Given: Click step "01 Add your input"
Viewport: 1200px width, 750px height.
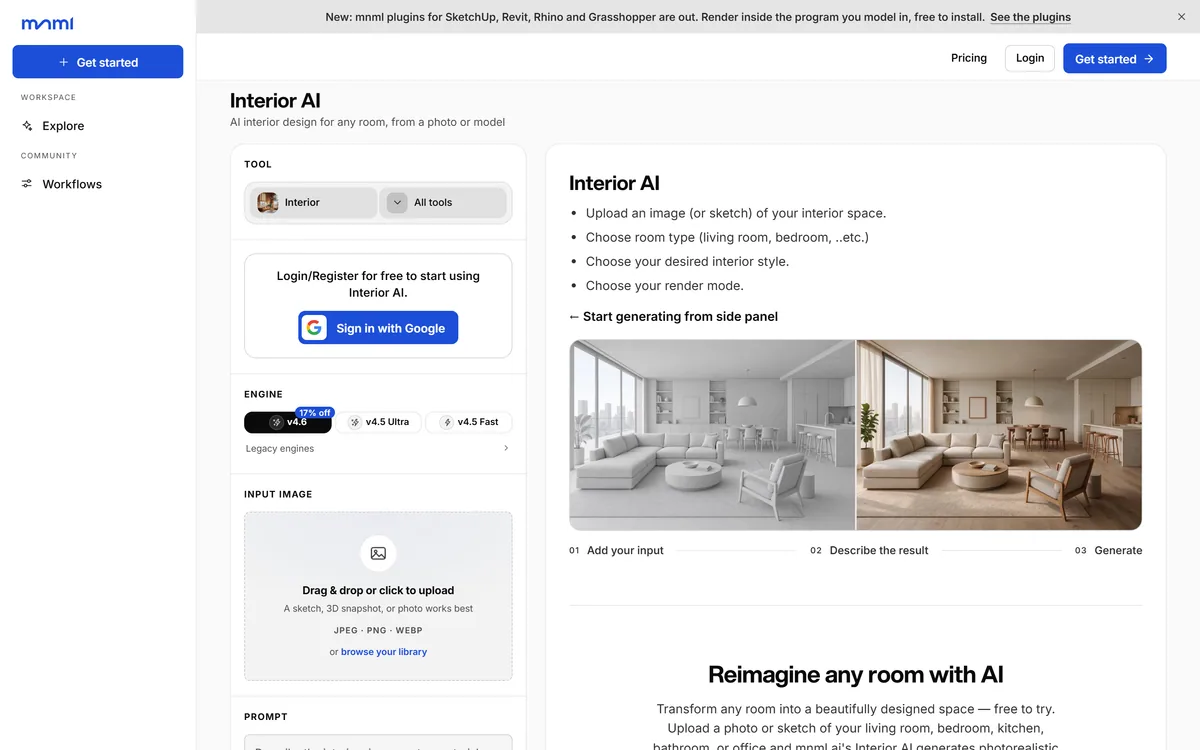Looking at the screenshot, I should [x=617, y=550].
